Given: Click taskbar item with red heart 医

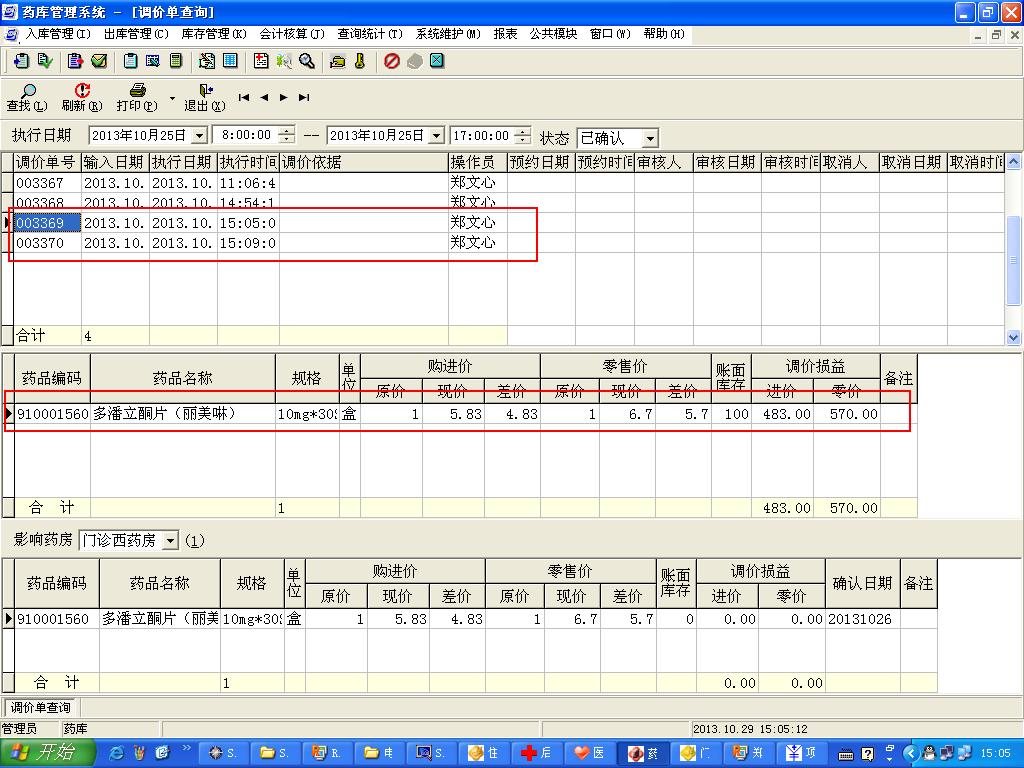Looking at the screenshot, I should (588, 754).
